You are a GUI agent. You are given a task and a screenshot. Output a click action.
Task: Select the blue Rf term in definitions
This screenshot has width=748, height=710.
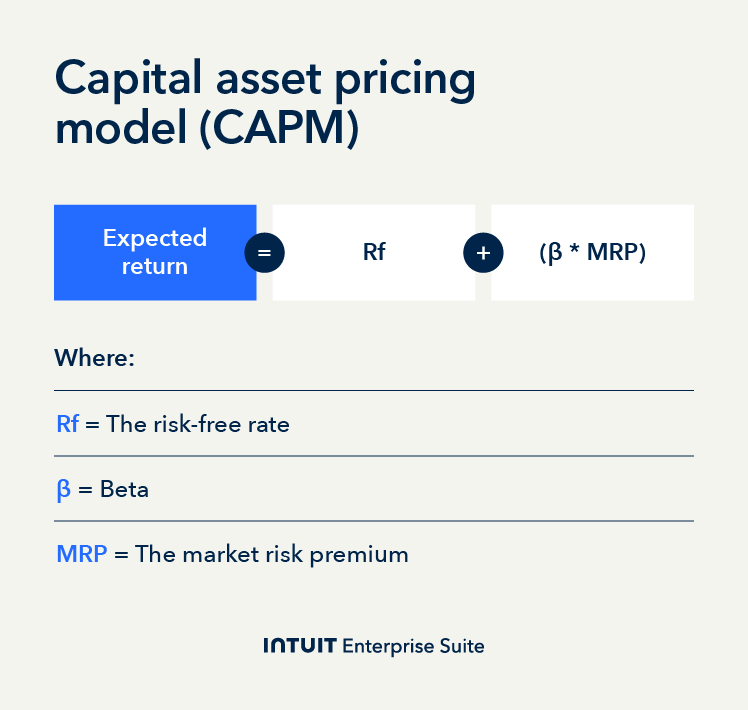point(68,424)
